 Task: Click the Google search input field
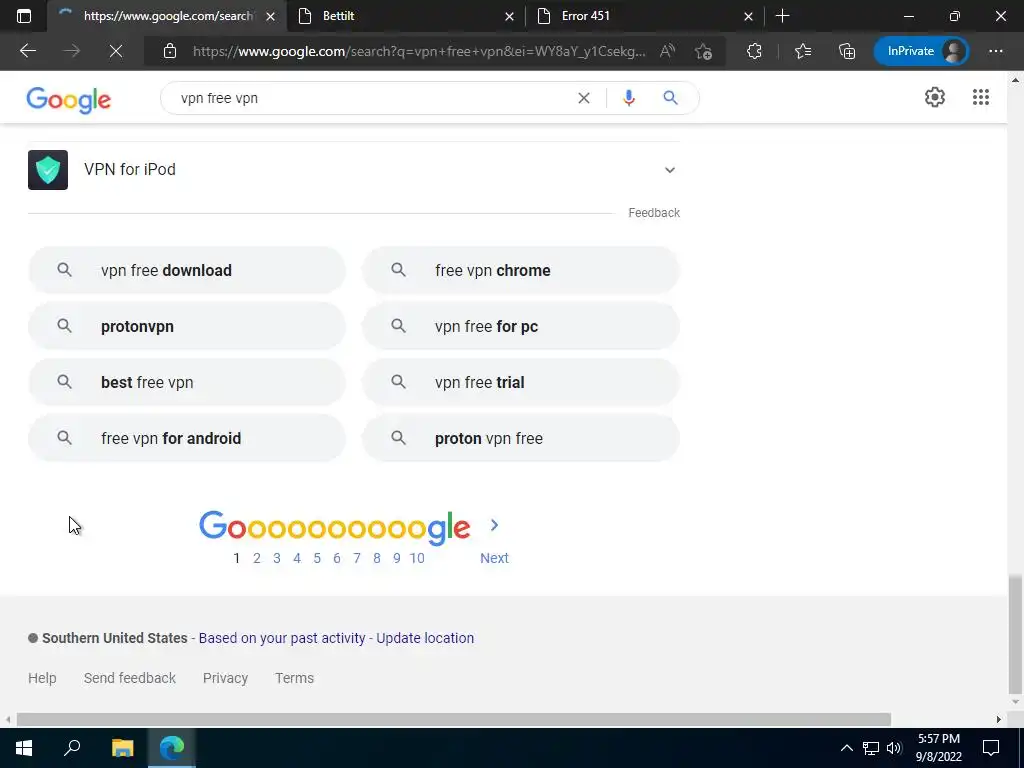[372, 98]
